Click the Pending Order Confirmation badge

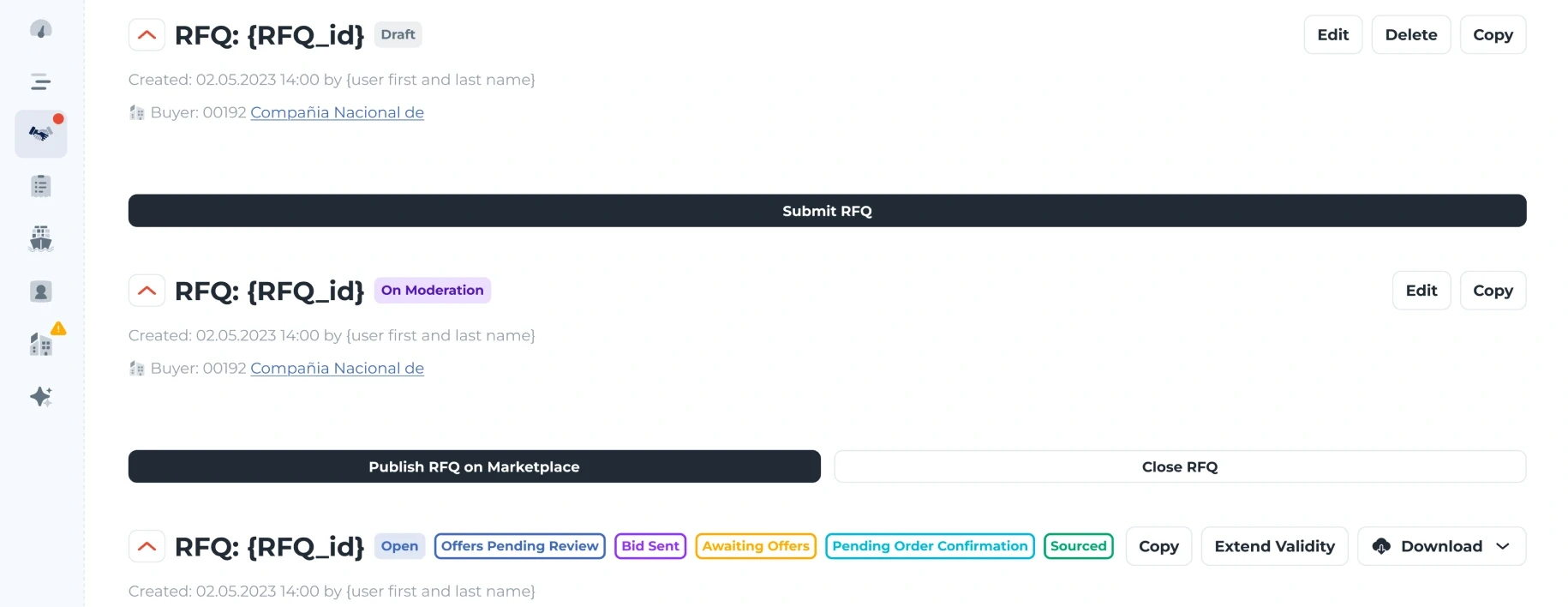click(x=930, y=546)
